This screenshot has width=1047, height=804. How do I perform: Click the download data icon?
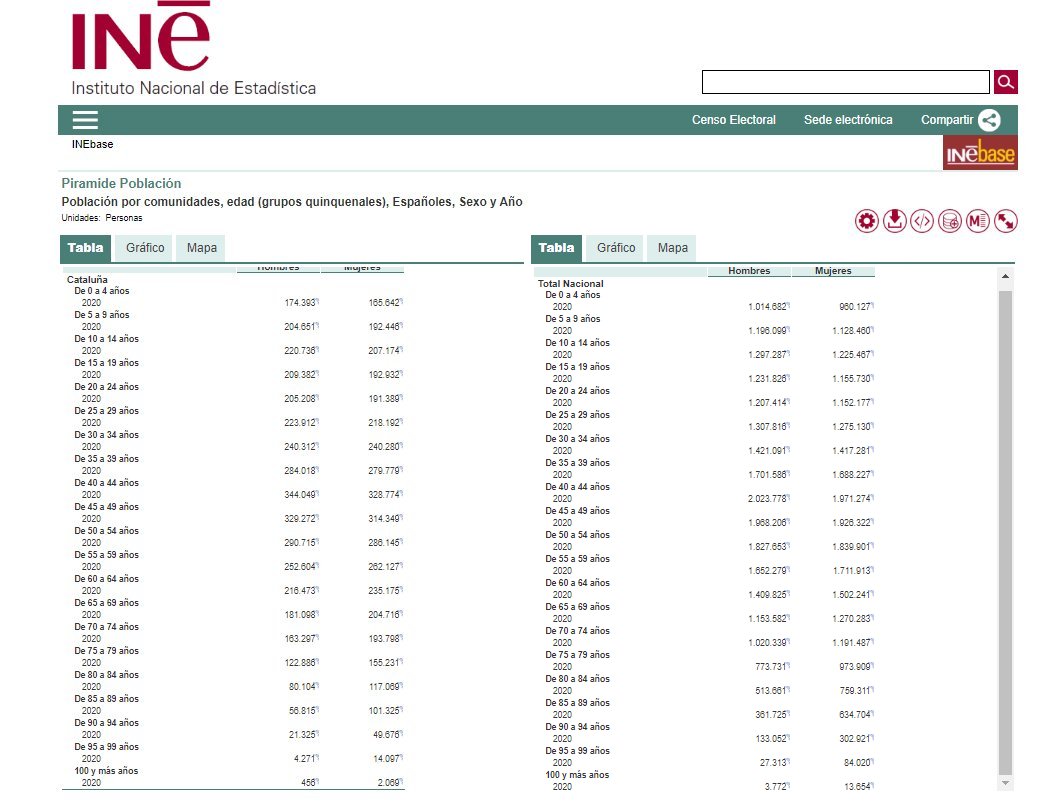894,222
